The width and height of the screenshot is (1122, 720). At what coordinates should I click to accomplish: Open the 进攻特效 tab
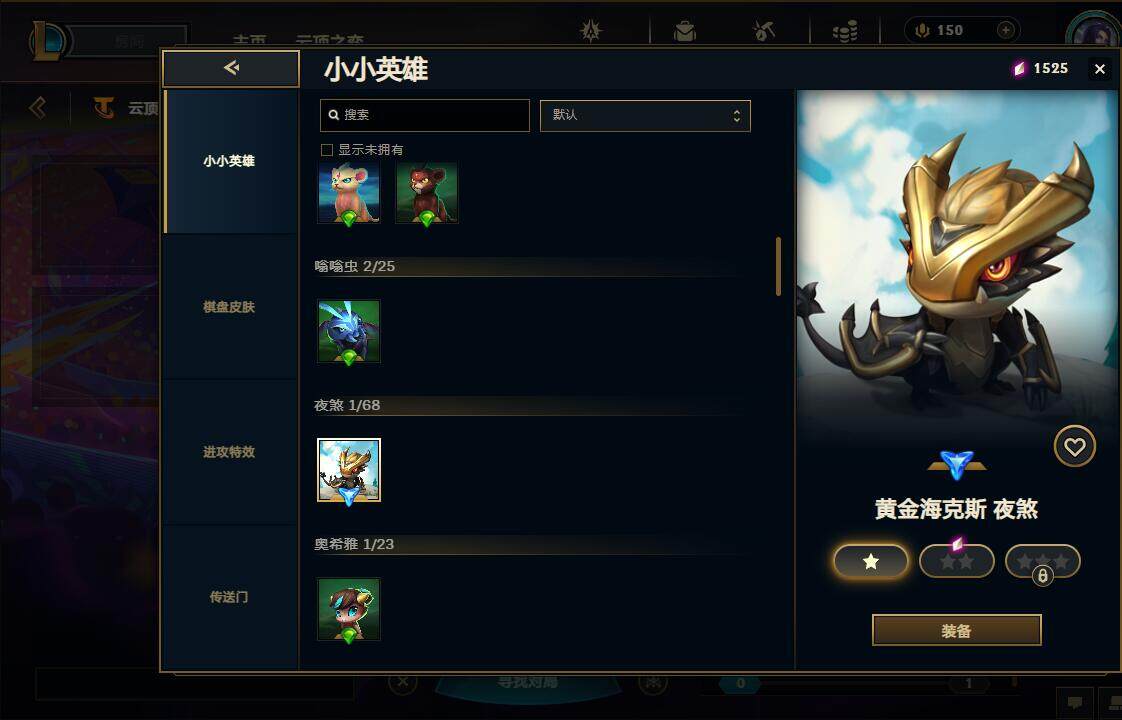pyautogui.click(x=229, y=452)
